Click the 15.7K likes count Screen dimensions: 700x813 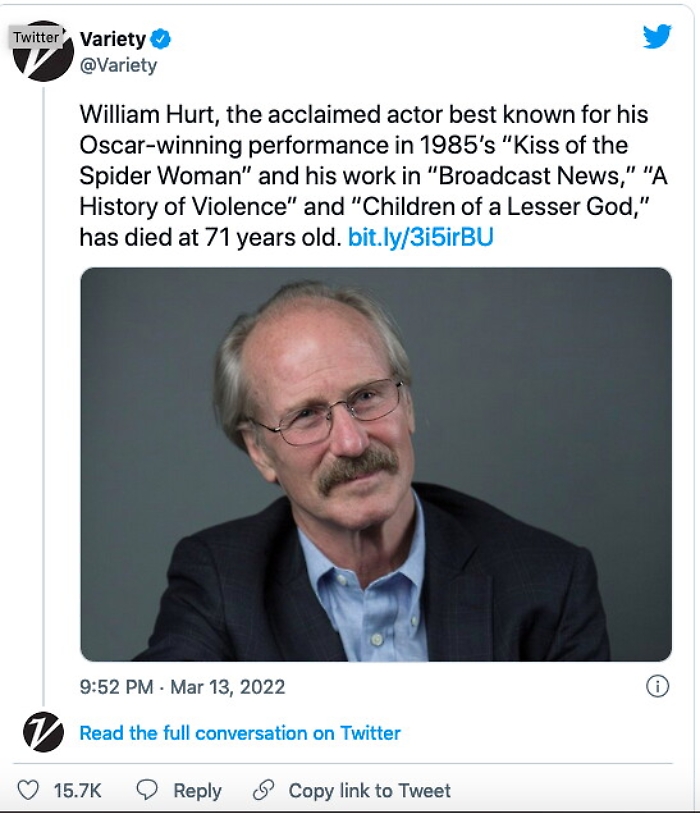click(x=77, y=790)
